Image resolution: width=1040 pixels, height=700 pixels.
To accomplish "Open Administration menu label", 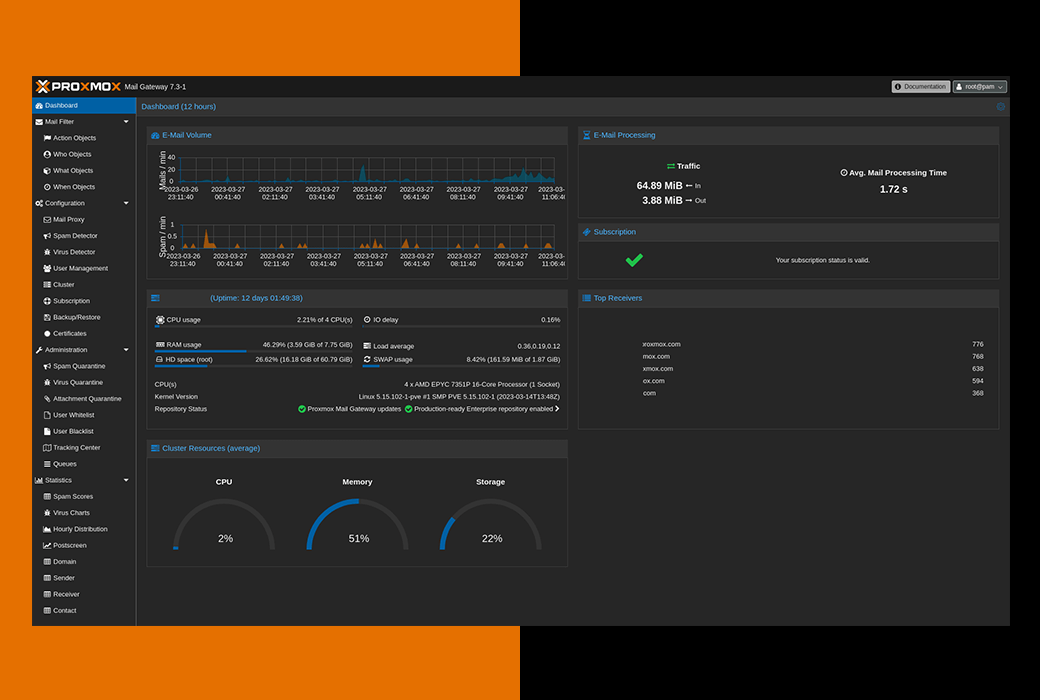I will (66, 350).
